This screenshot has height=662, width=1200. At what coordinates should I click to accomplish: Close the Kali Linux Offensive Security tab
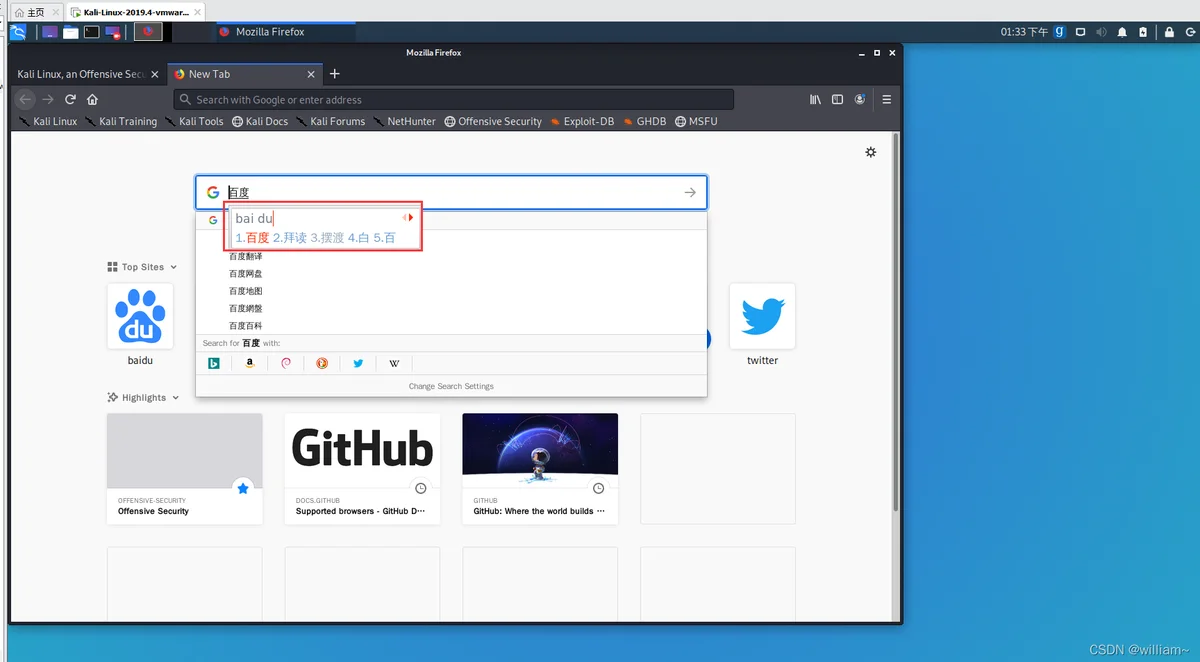153,74
